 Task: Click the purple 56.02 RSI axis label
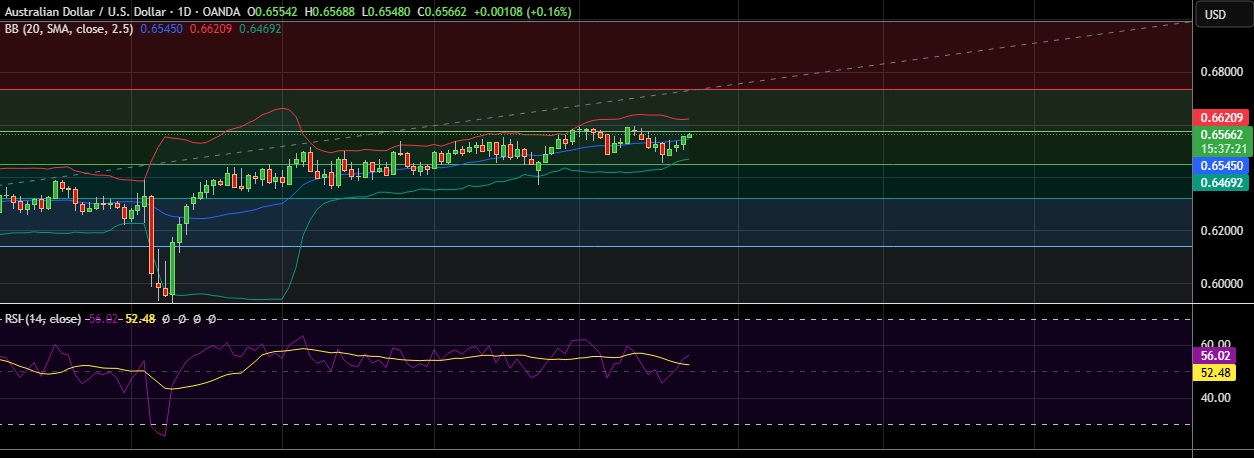click(1215, 355)
